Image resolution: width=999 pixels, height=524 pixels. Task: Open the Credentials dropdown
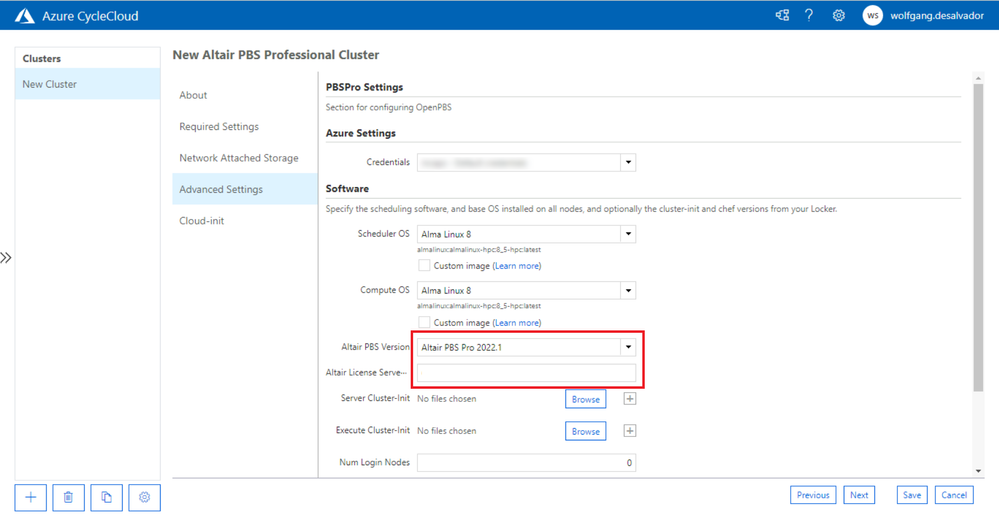click(628, 163)
